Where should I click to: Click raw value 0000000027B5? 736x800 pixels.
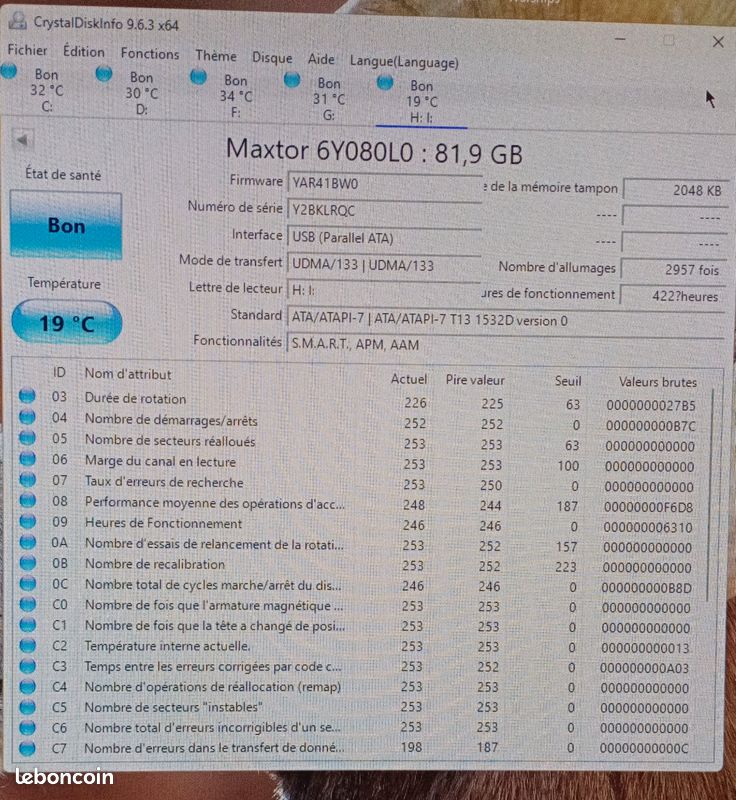point(651,406)
